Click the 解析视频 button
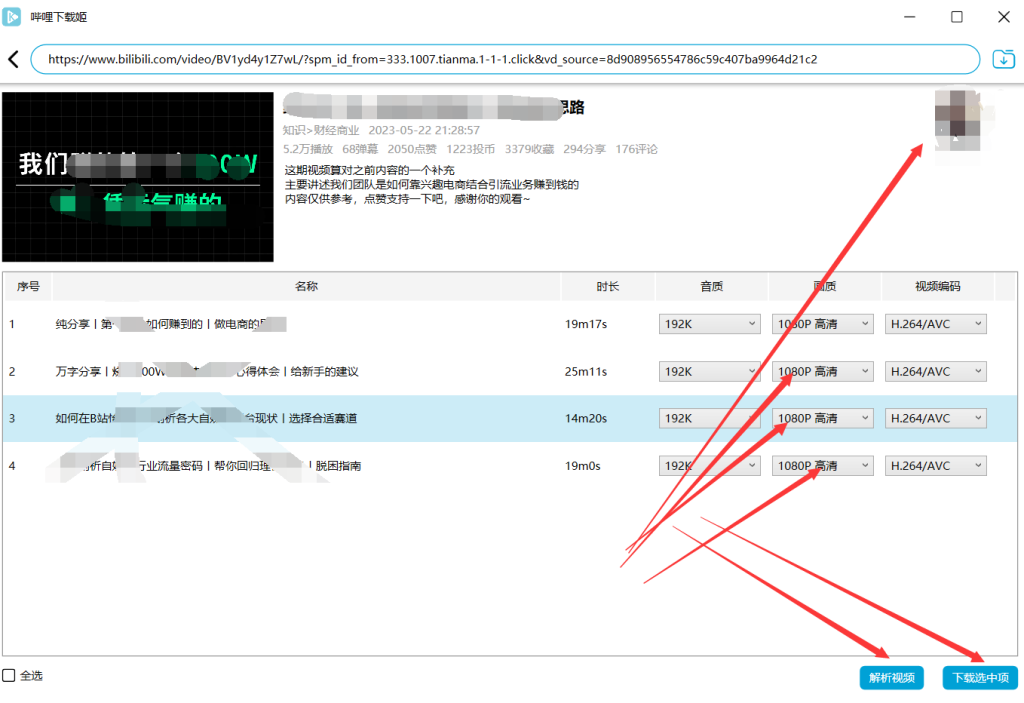Screen dimensions: 1024x703 click(x=891, y=678)
